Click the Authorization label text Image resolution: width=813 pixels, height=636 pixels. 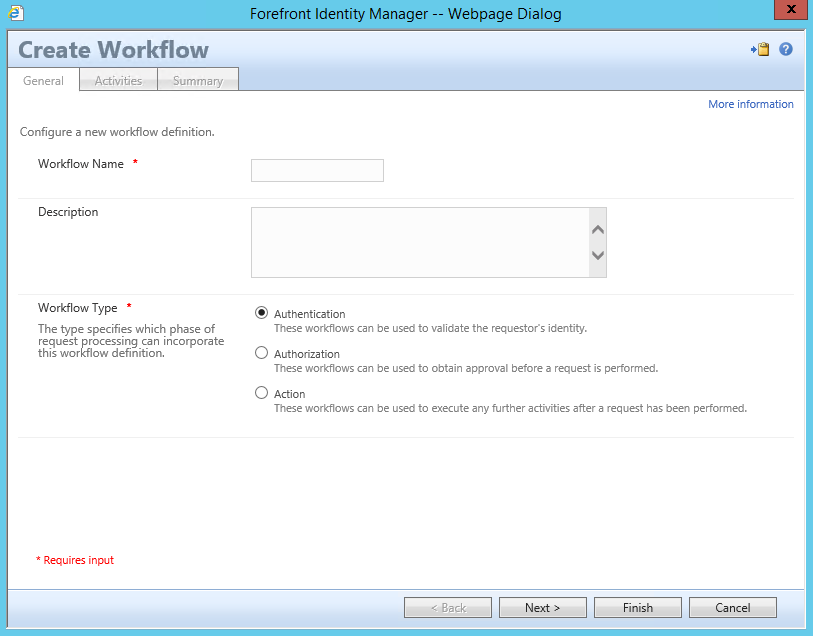click(307, 354)
